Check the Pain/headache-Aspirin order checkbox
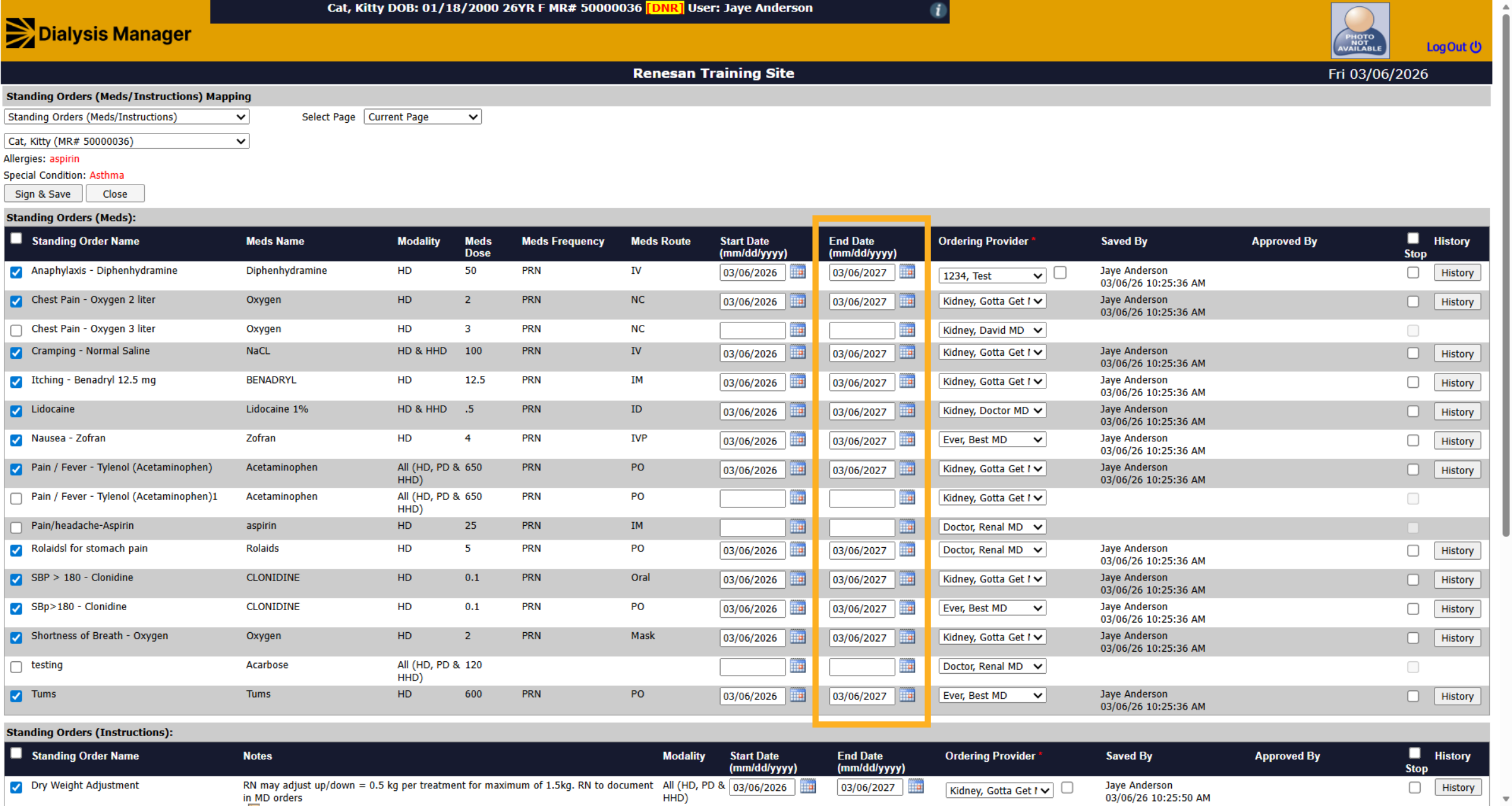The width and height of the screenshot is (1512, 806). pyautogui.click(x=16, y=528)
